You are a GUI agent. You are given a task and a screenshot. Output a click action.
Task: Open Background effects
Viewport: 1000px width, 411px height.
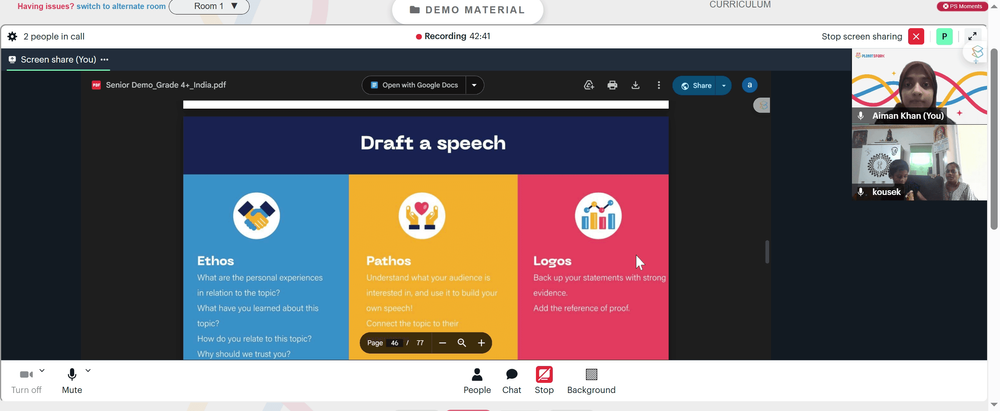(x=591, y=381)
